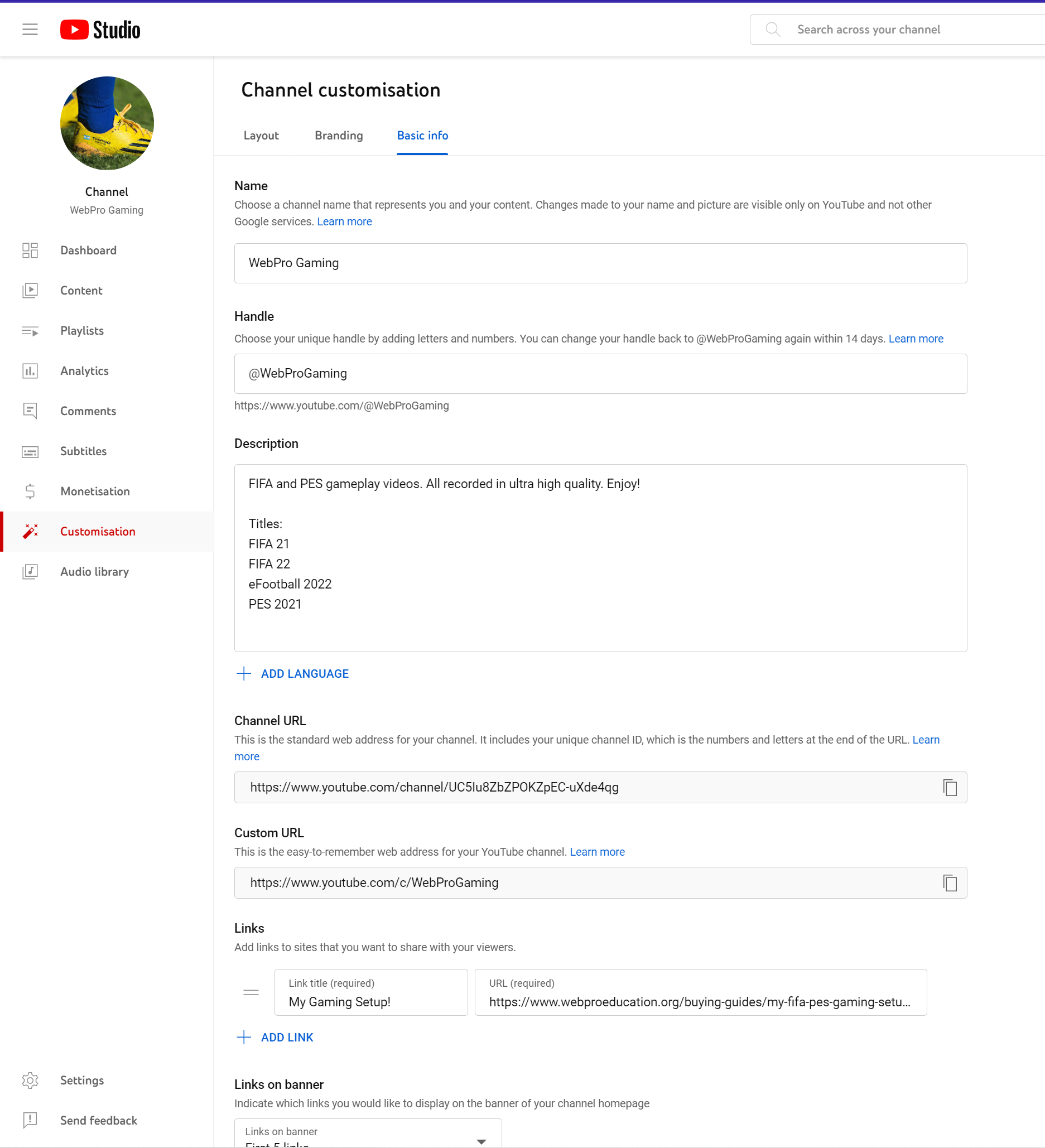
Task: Click the WebPro Gaming name under Channel
Action: (107, 210)
